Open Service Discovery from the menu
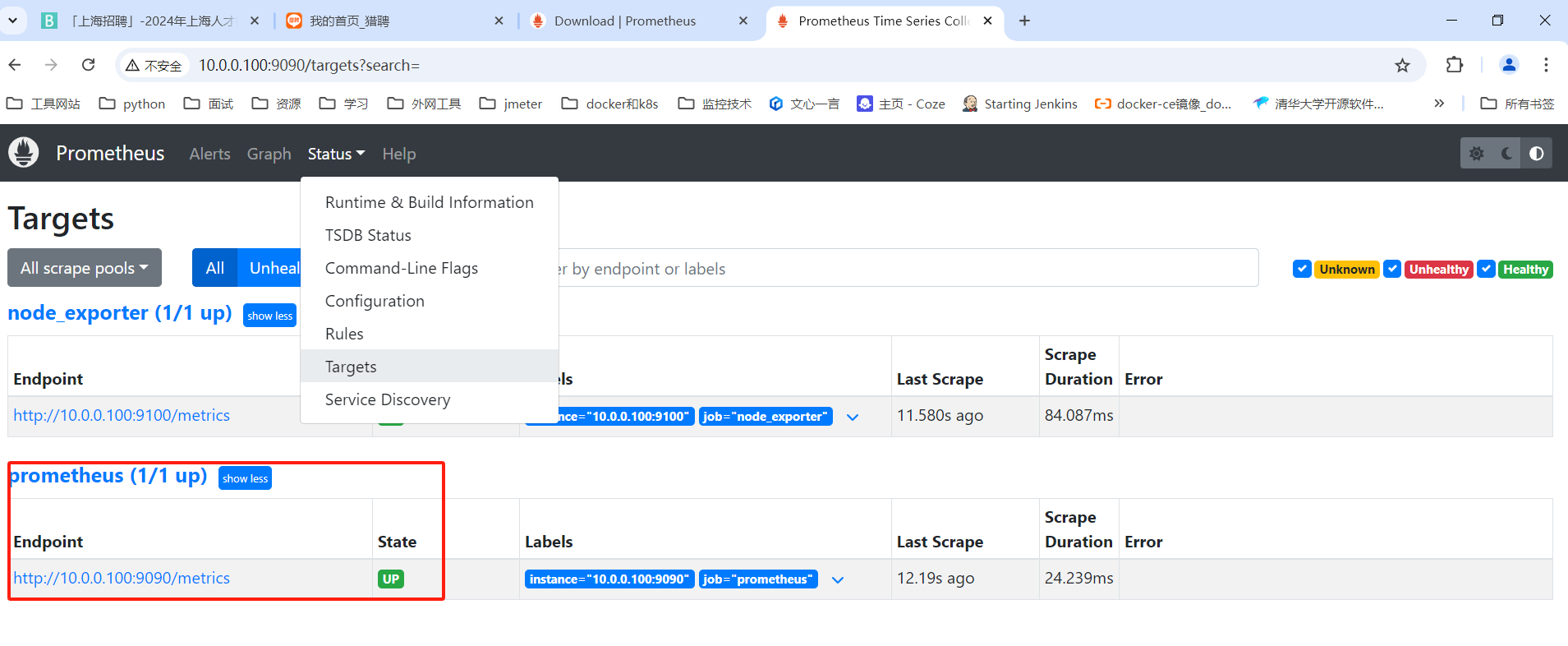 click(x=430, y=399)
